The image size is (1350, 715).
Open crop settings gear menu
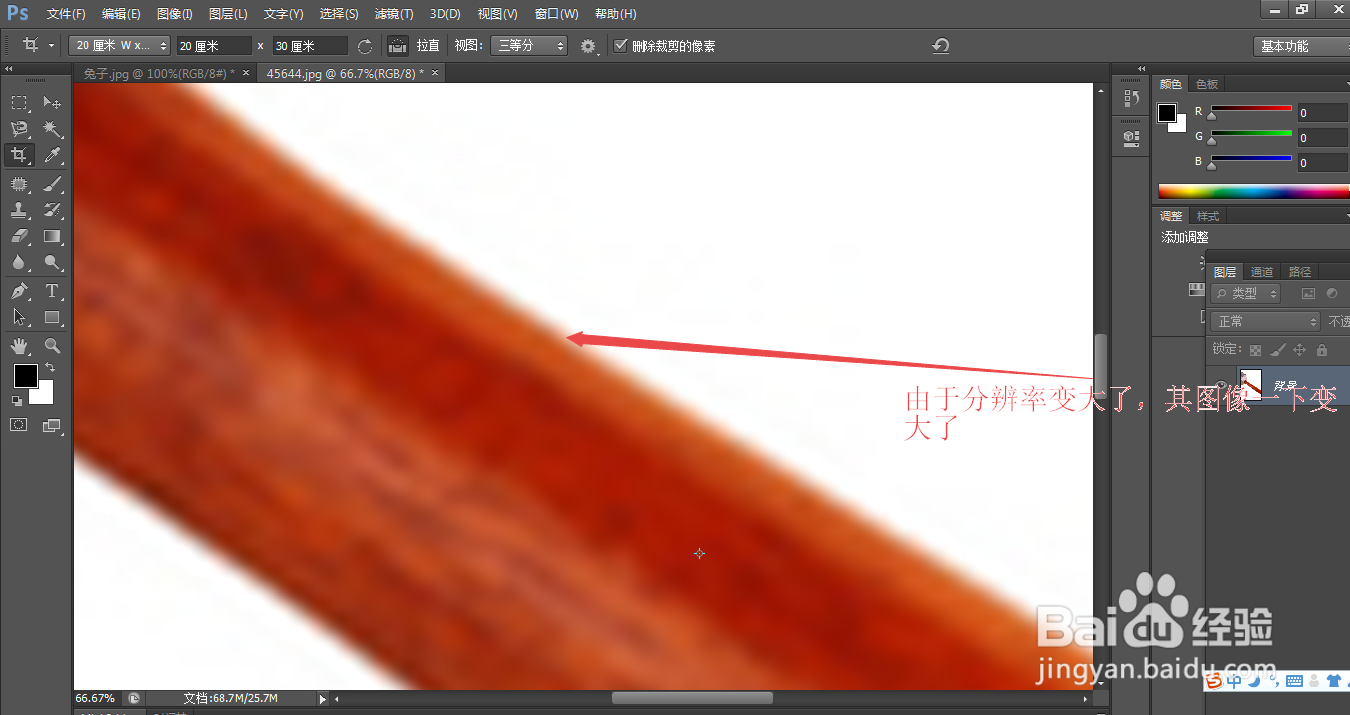(x=588, y=46)
